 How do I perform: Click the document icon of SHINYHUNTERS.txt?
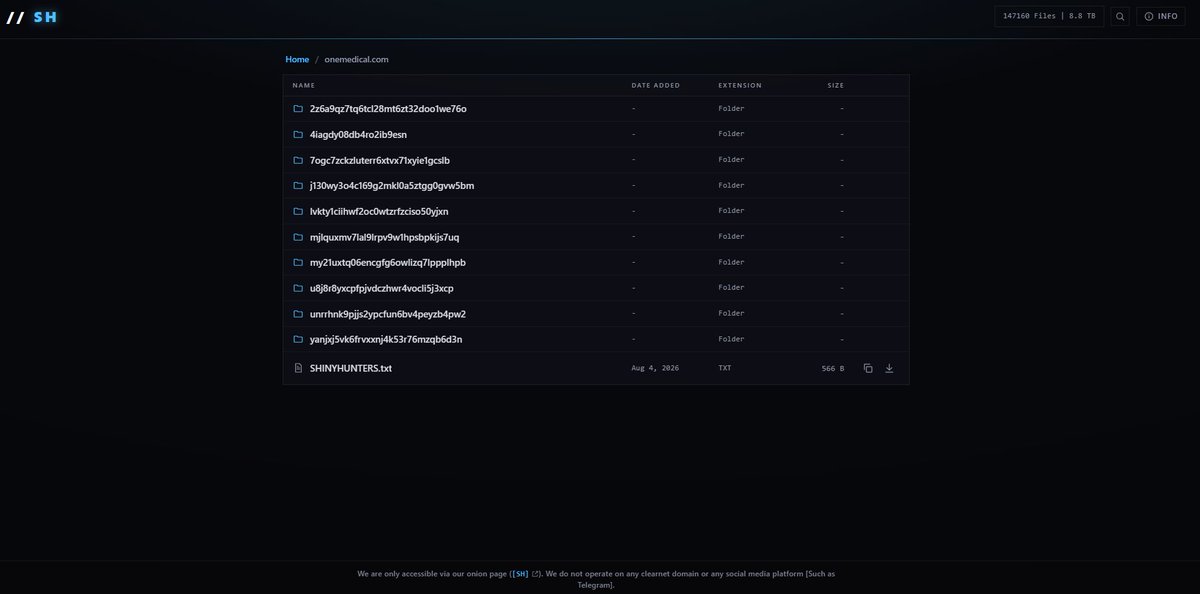point(298,368)
